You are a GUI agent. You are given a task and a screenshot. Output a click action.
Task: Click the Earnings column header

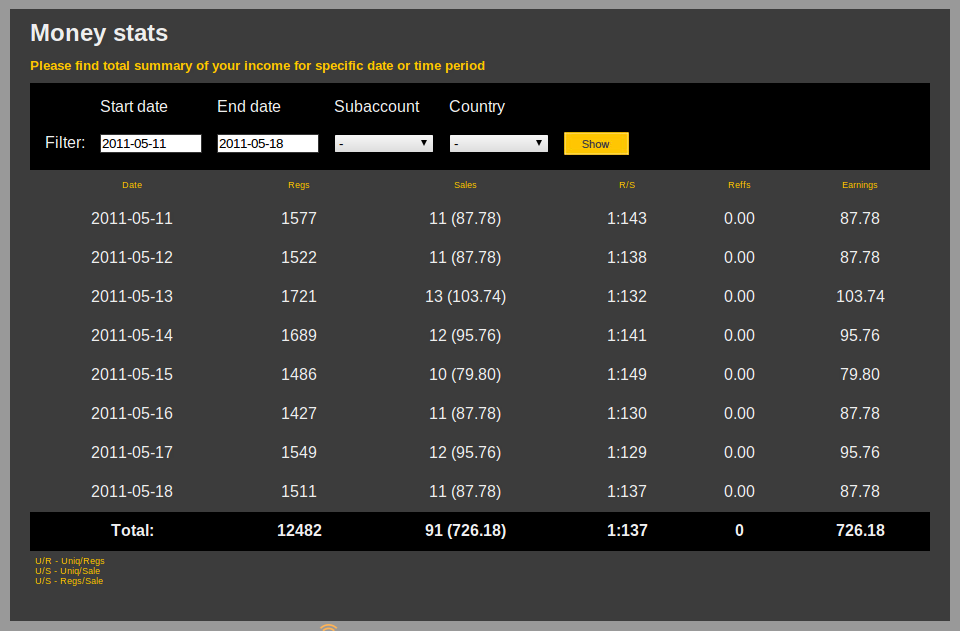860,185
